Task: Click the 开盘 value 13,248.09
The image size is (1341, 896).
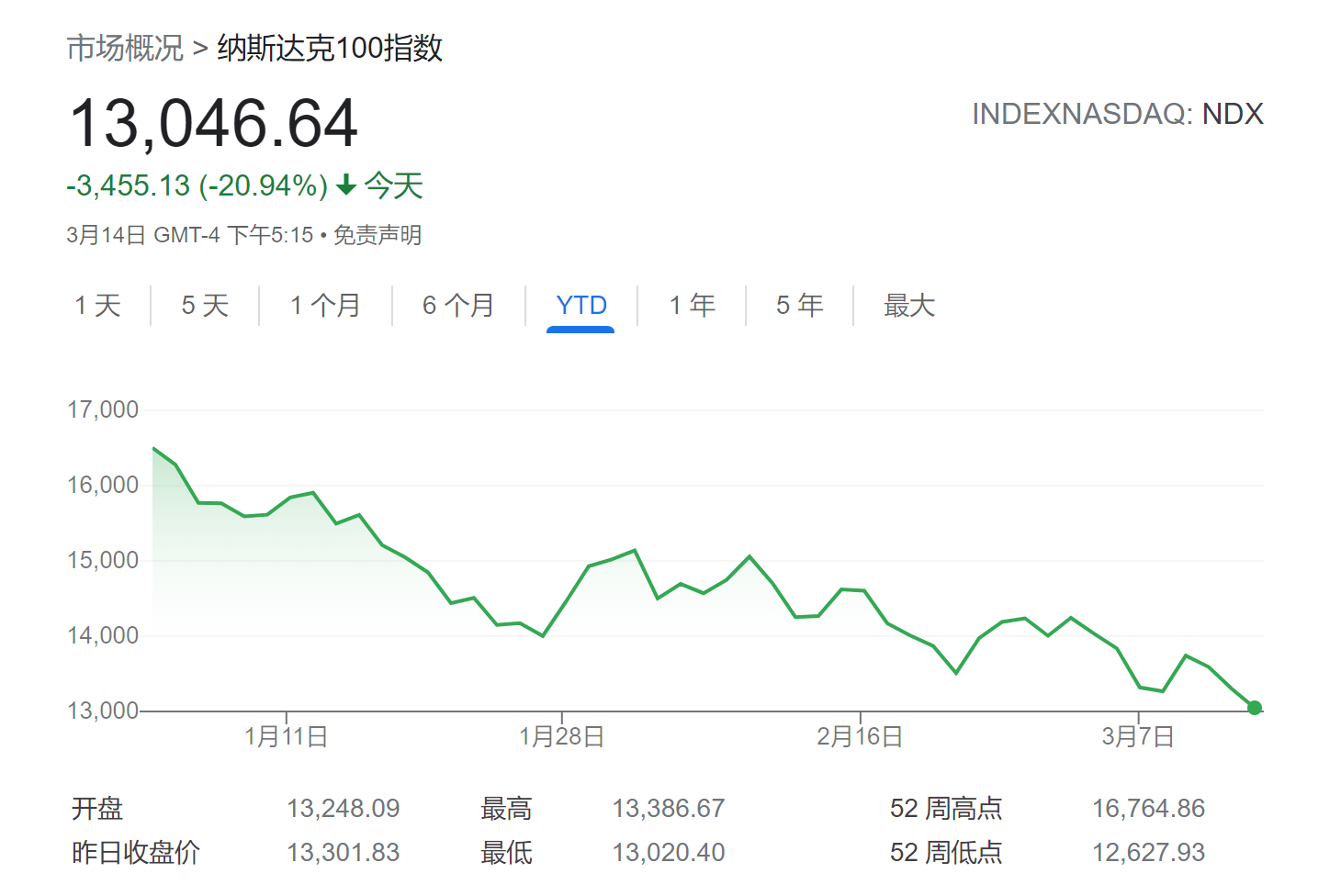Action: pyautogui.click(x=344, y=808)
